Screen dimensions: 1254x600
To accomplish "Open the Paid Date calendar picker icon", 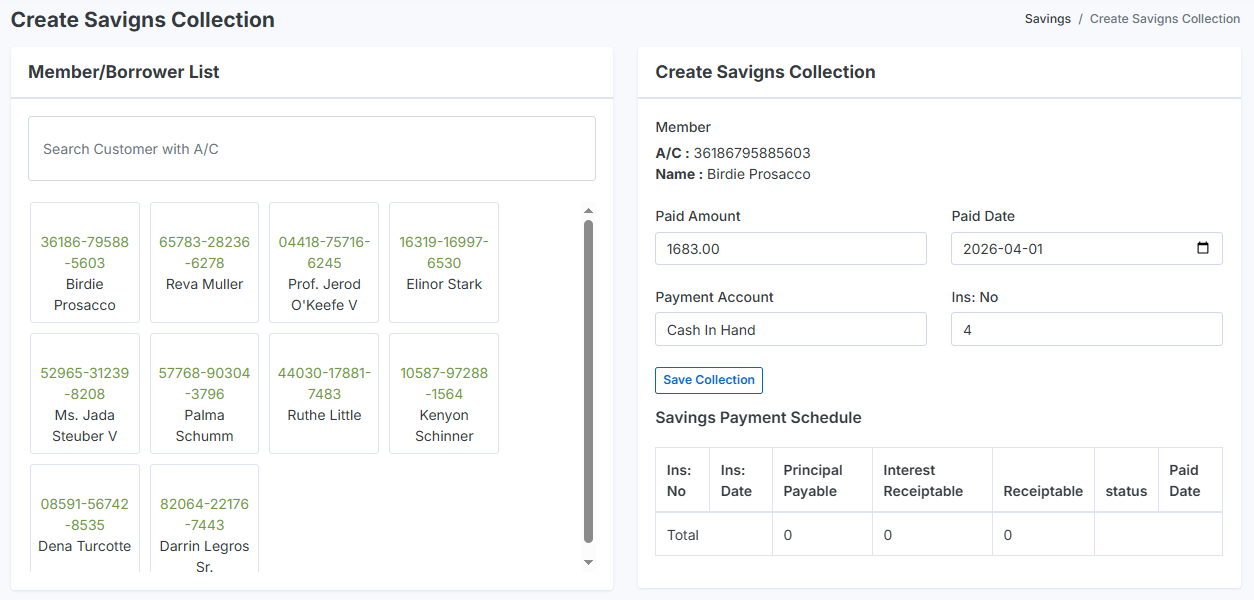I will (1203, 249).
